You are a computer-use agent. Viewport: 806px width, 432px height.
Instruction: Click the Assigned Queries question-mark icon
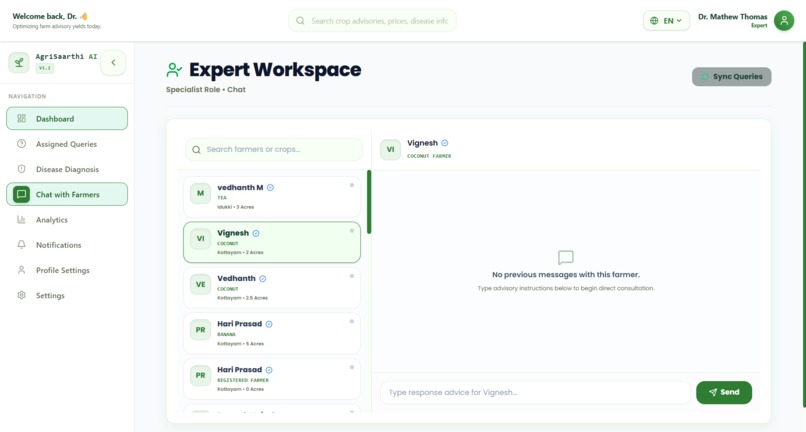(x=22, y=144)
